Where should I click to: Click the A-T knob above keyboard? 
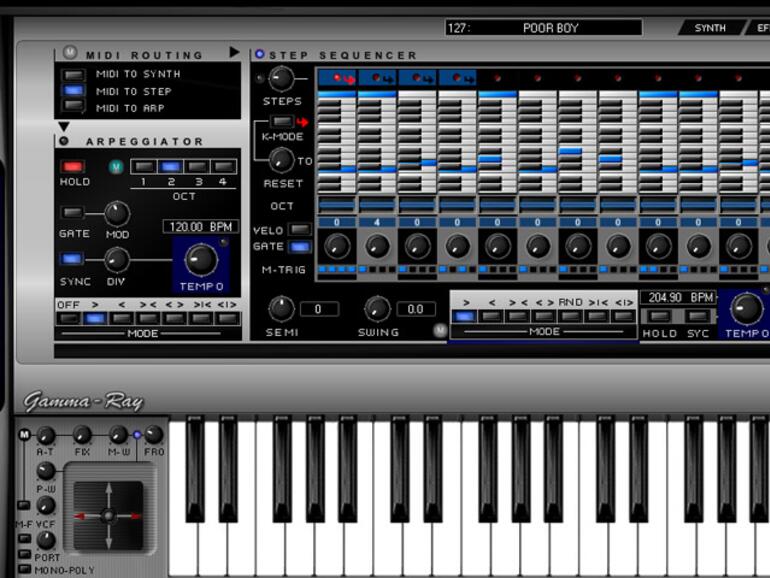[46, 435]
